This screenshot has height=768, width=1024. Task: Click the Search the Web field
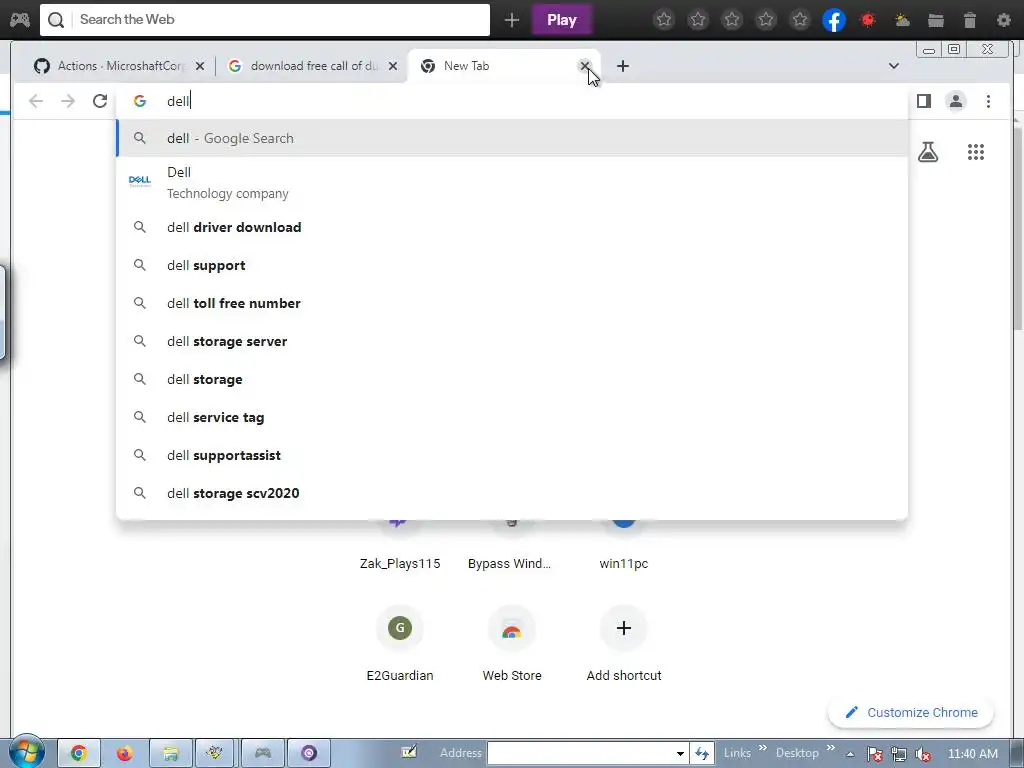point(264,20)
